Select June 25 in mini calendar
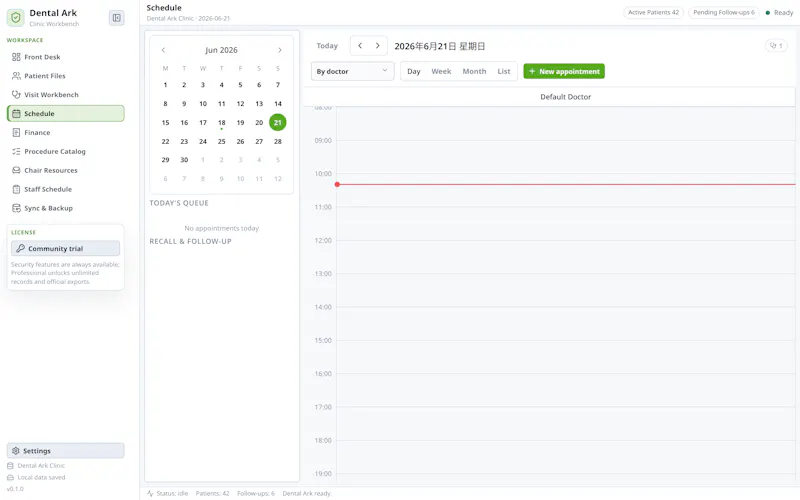Screen dimensions: 800x500 [x=221, y=141]
